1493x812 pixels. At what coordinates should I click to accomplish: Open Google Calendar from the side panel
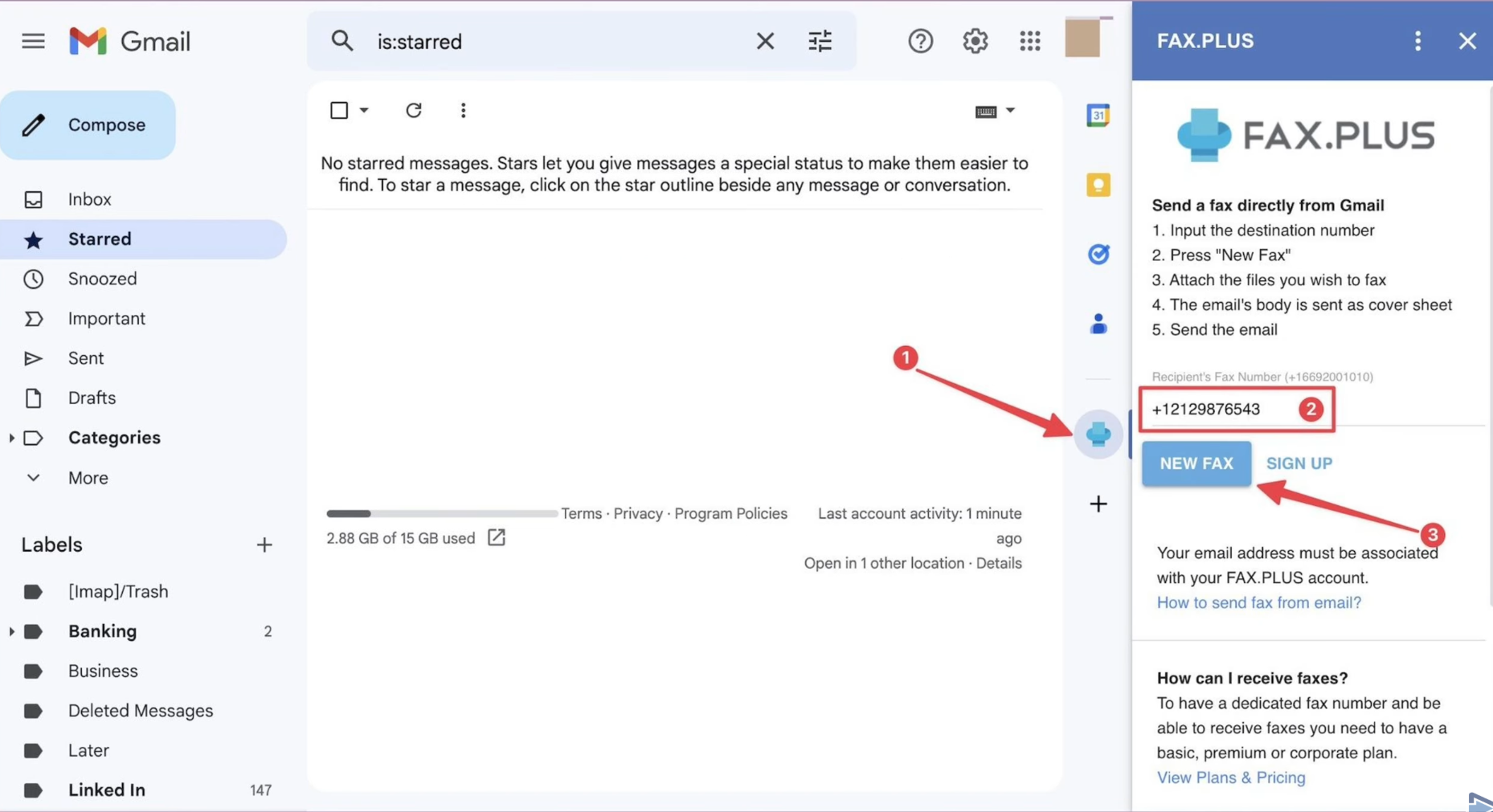click(1098, 115)
